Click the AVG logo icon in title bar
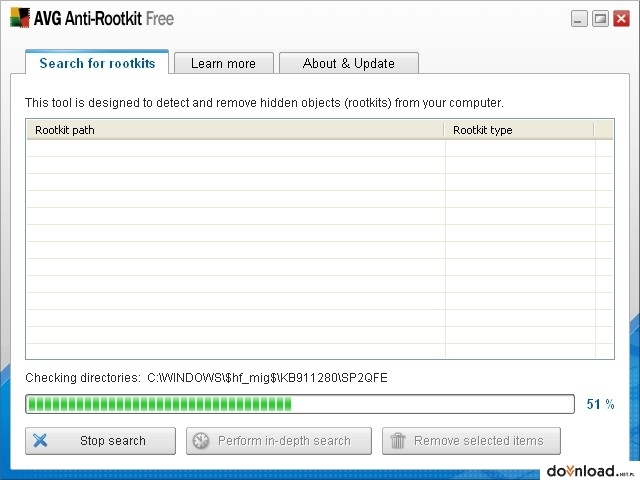The image size is (640, 480). pyautogui.click(x=20, y=18)
